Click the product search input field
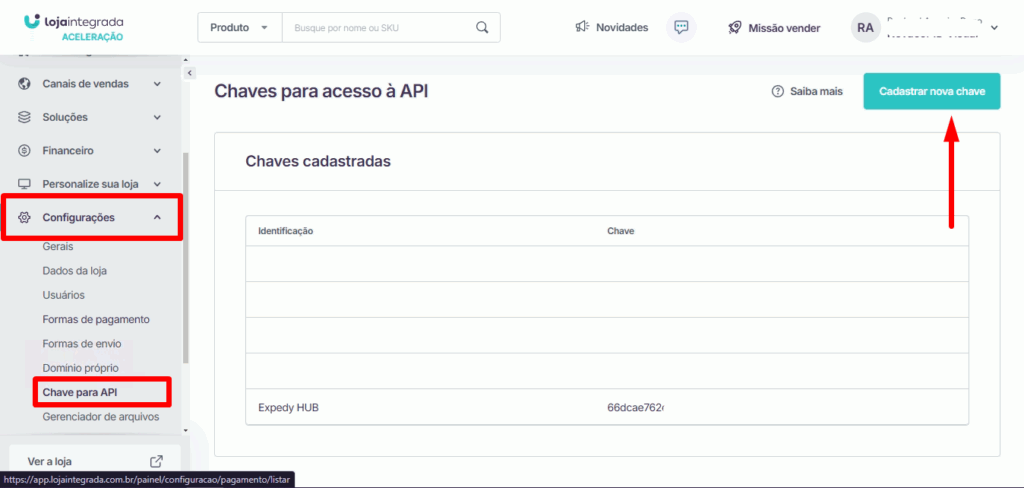Viewport: 1024px width, 488px height. pos(380,27)
